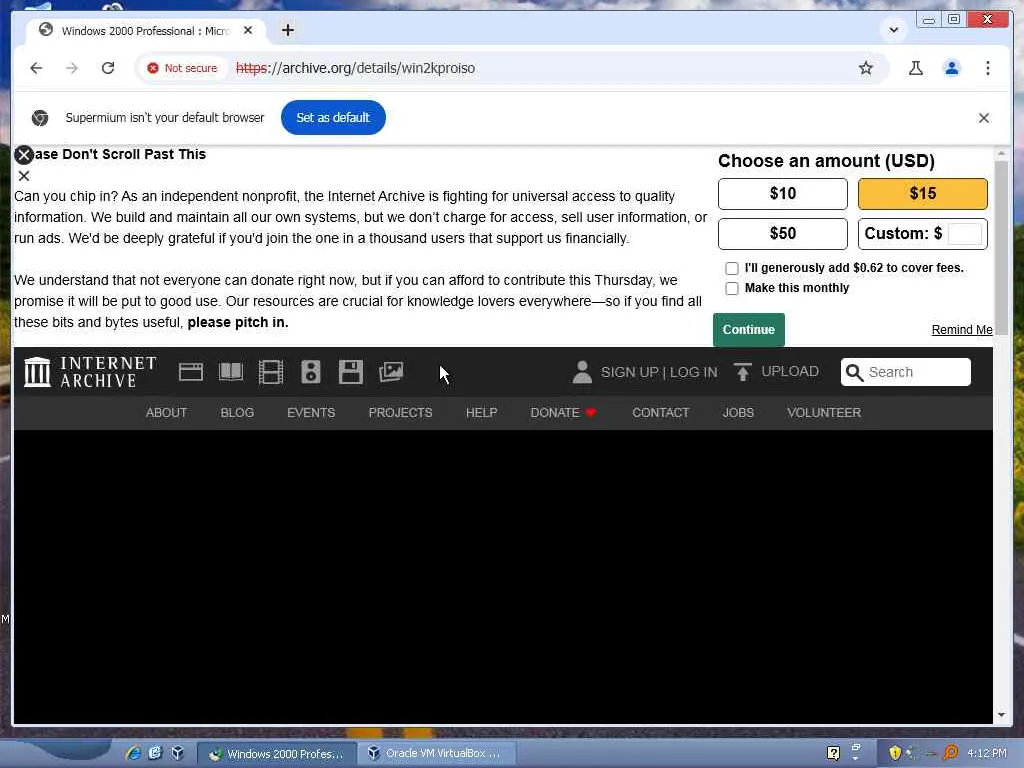Click the forward navigation arrow
Image resolution: width=1024 pixels, height=768 pixels.
pos(72,68)
